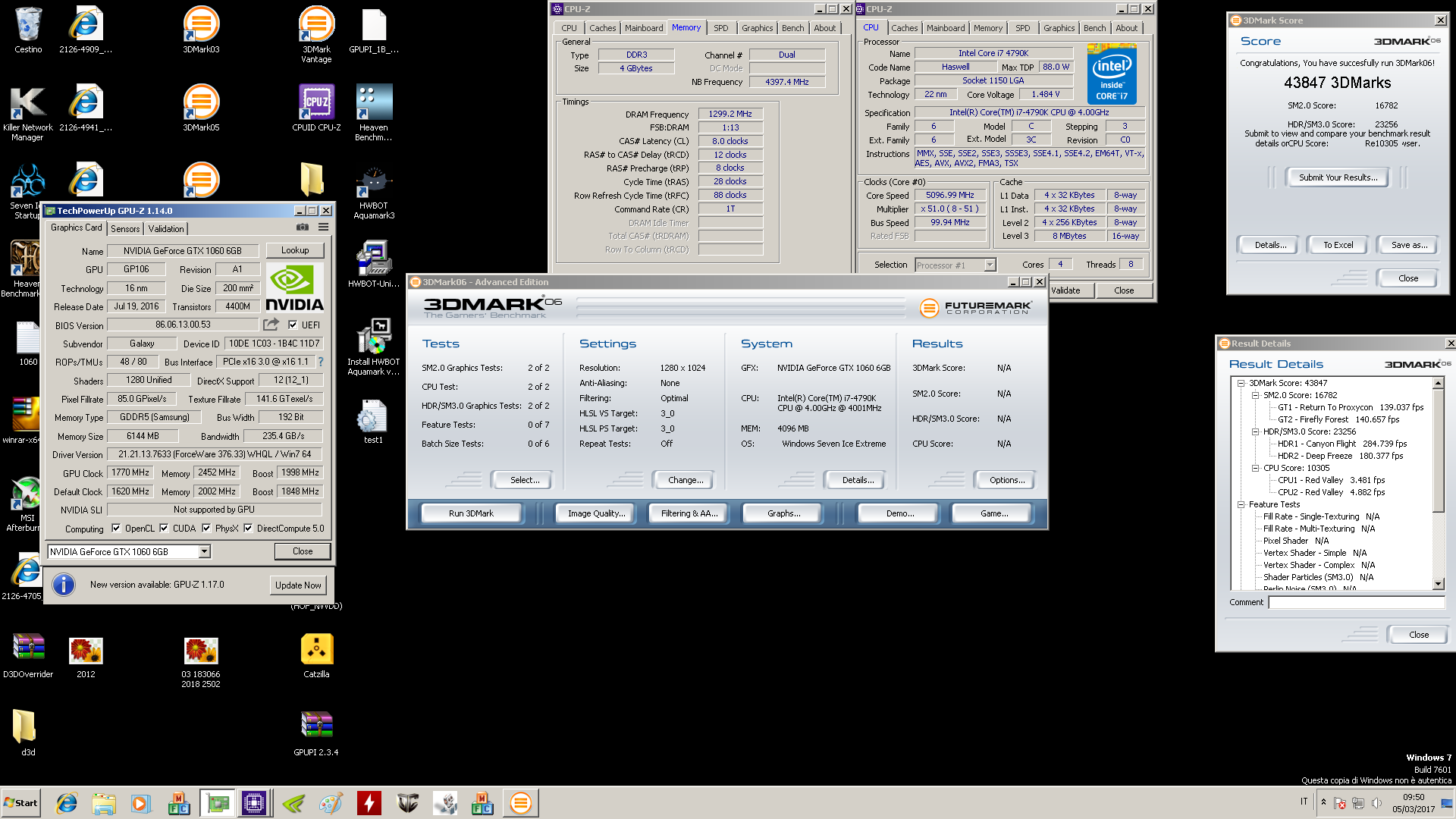Toggle the OpenCL checkbox
This screenshot has height=819, width=1456.
[x=116, y=528]
